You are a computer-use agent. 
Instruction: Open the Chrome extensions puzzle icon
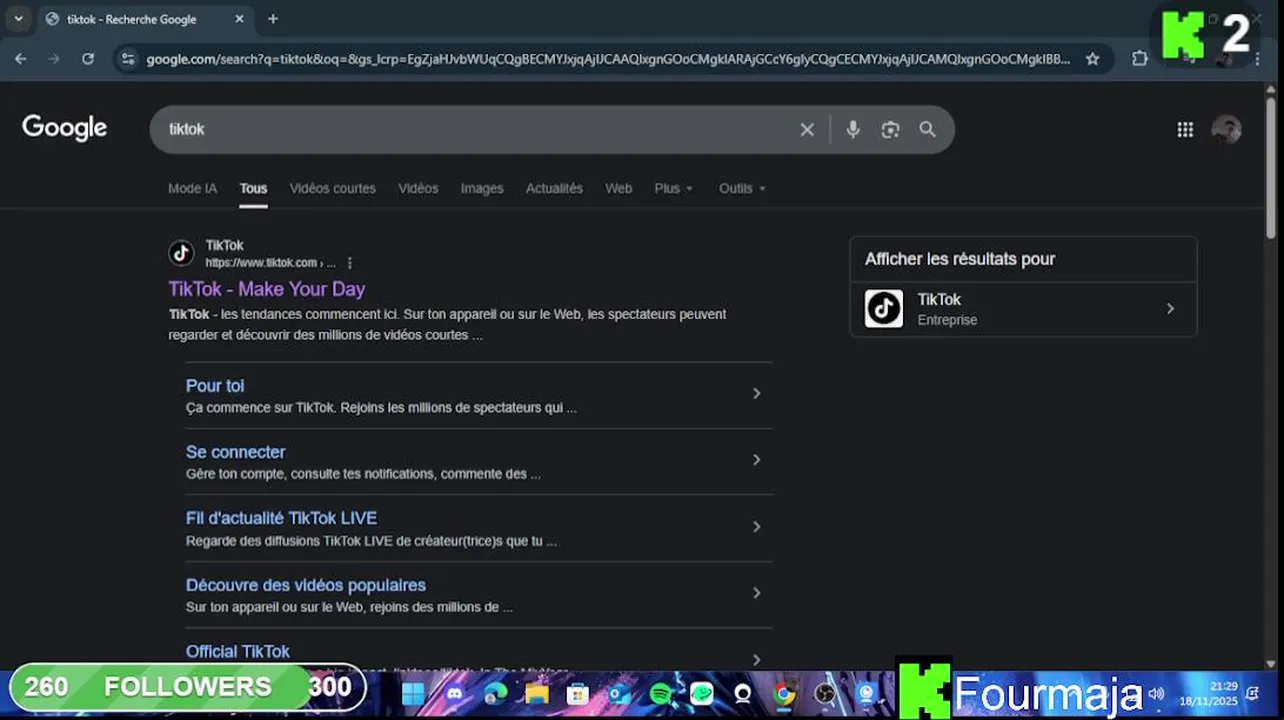tap(1139, 59)
